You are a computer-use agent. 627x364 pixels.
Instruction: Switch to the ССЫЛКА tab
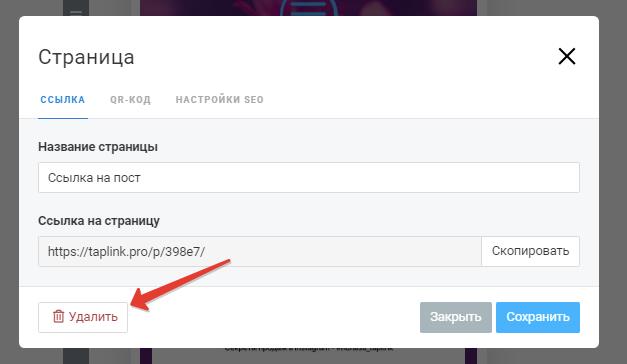tap(63, 100)
